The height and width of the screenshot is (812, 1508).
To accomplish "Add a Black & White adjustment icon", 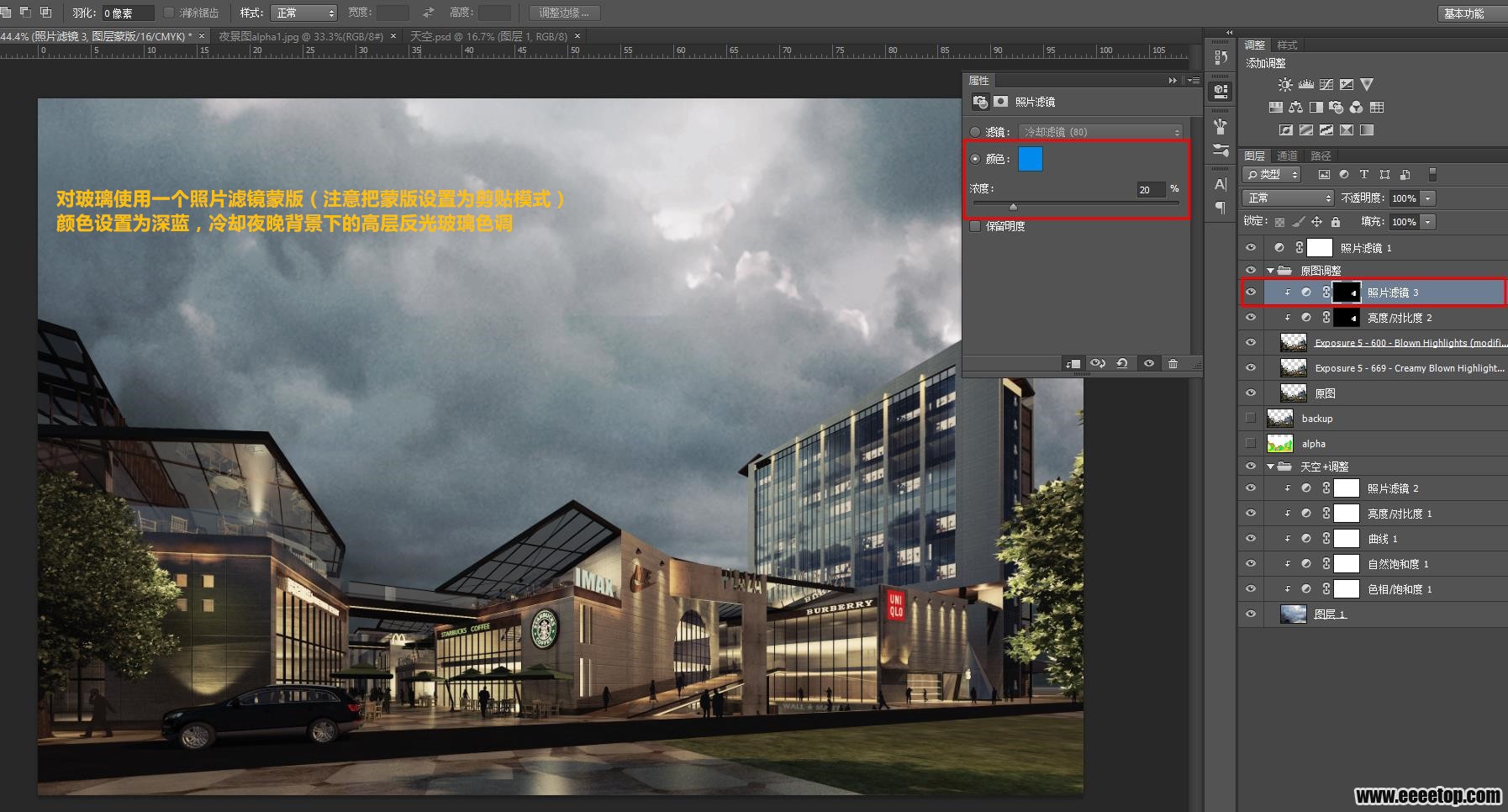I will click(1316, 107).
